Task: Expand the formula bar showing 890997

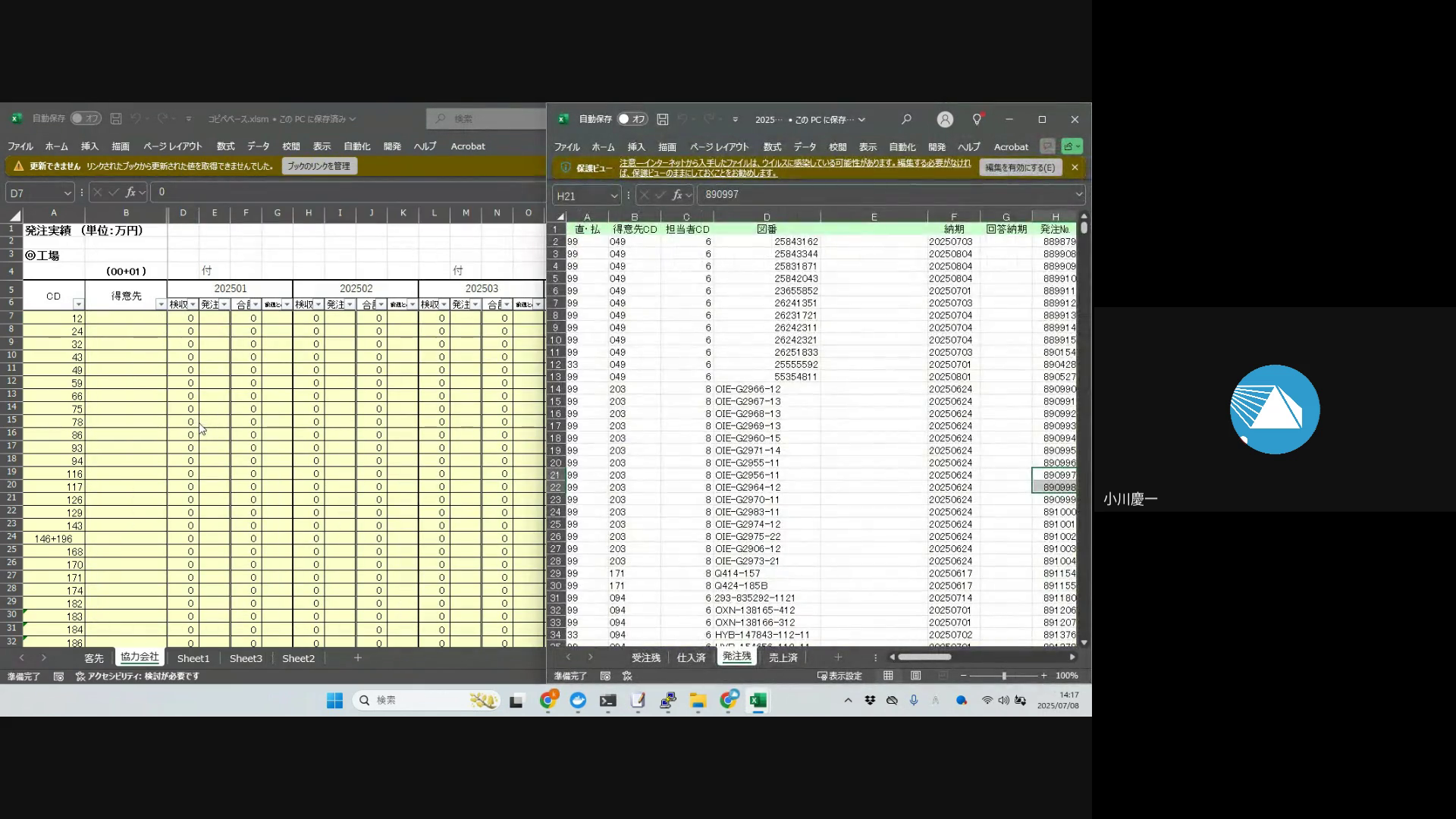Action: tap(1078, 195)
